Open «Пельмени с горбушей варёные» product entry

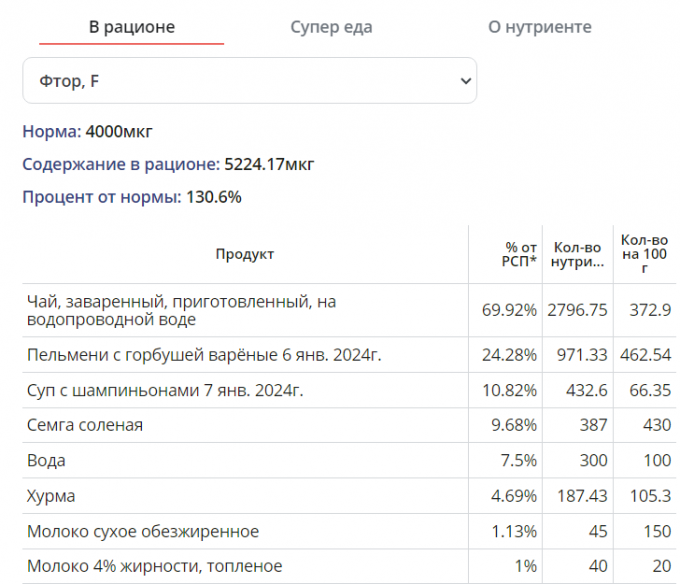coord(204,355)
